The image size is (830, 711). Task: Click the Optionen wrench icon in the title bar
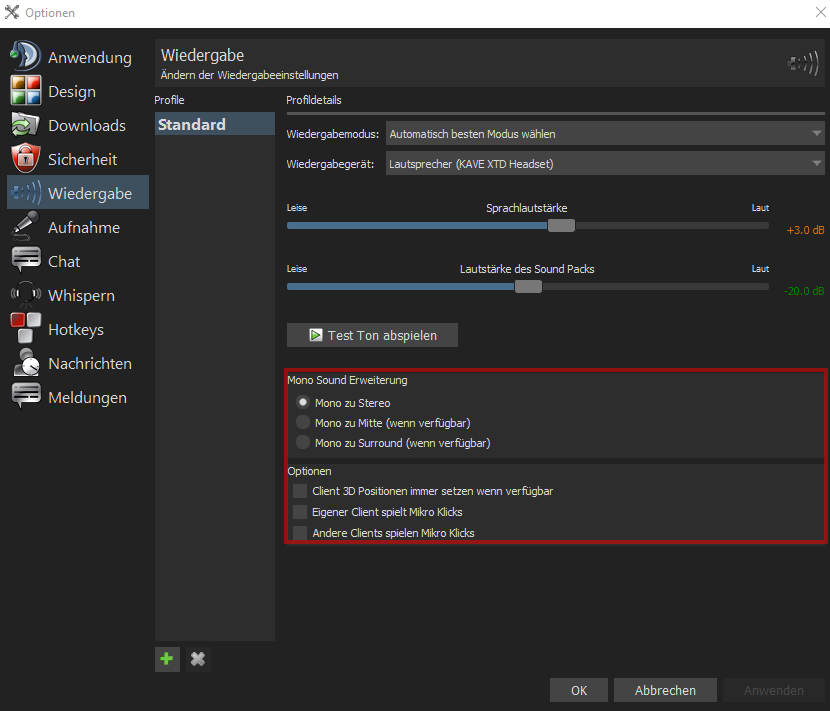point(12,12)
